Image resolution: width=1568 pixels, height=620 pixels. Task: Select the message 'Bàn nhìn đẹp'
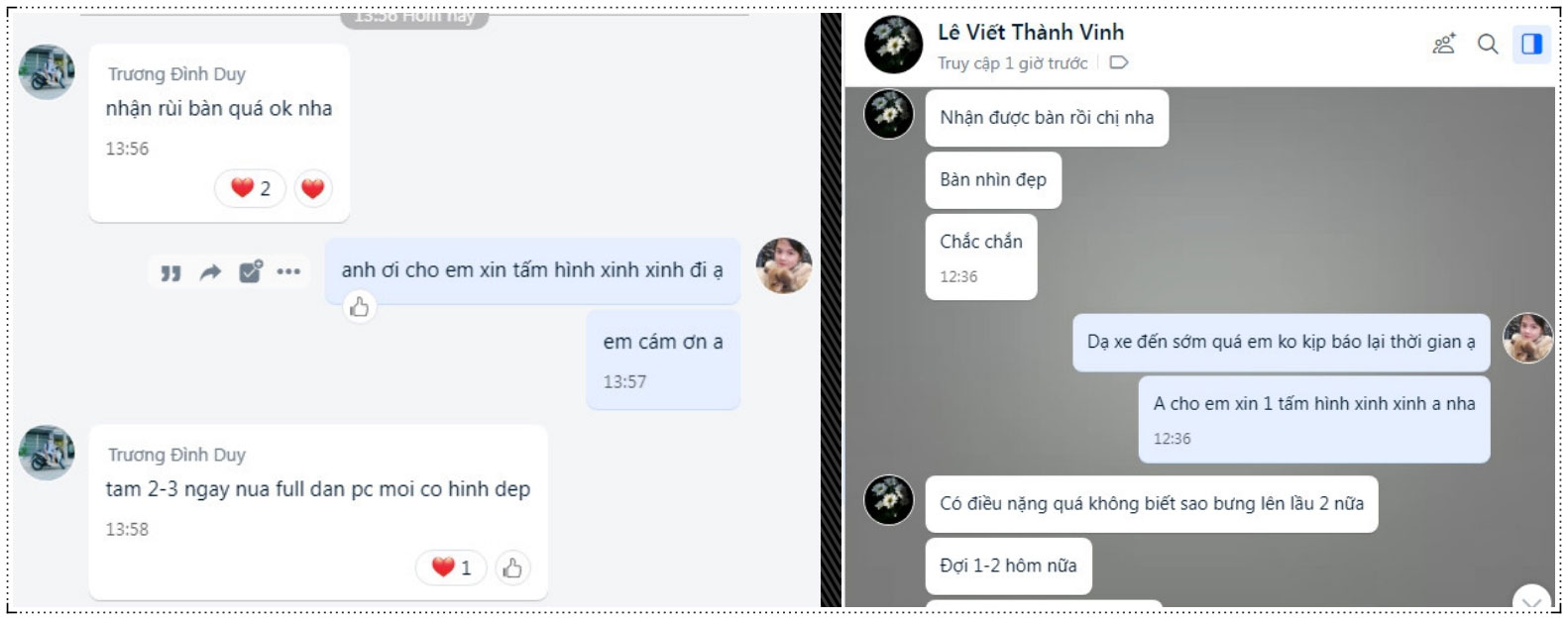click(x=993, y=179)
